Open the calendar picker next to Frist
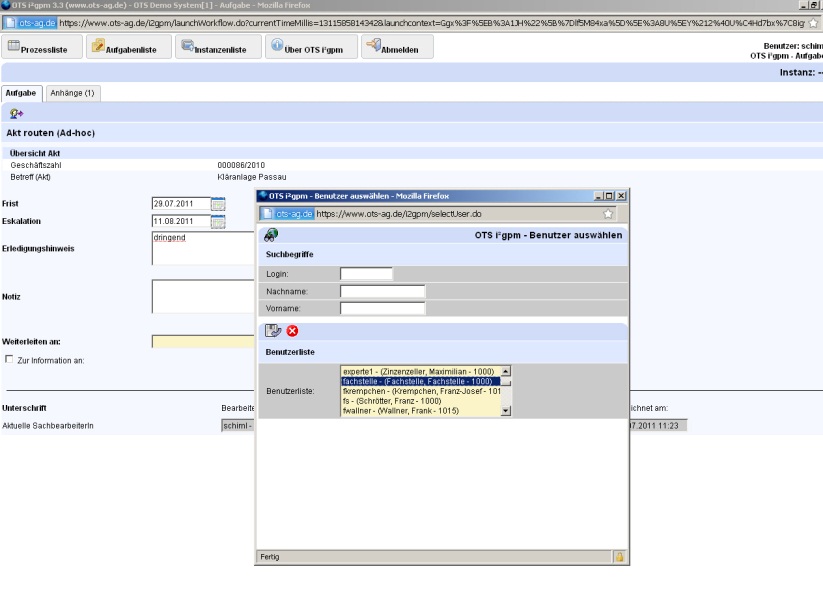 click(218, 204)
